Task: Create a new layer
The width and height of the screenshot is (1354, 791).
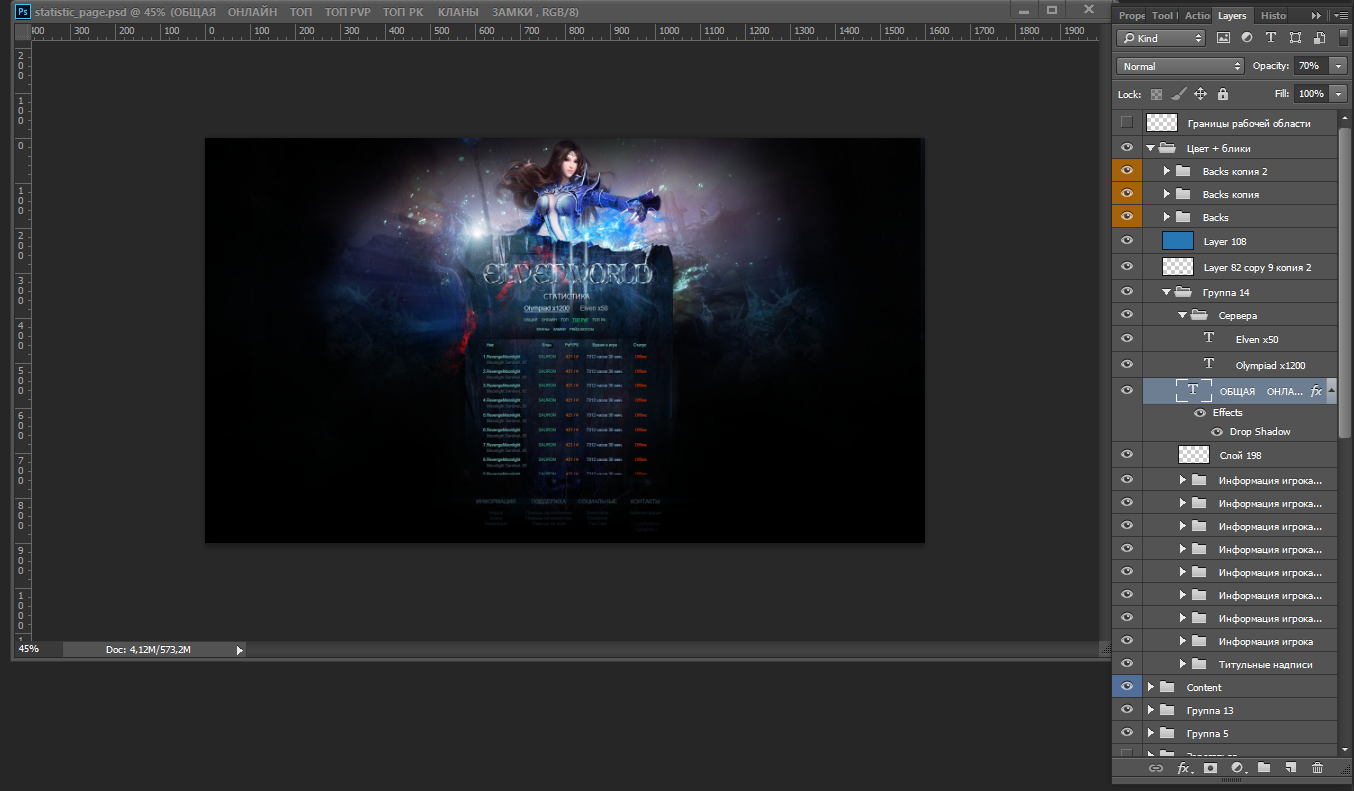Action: [x=1291, y=768]
